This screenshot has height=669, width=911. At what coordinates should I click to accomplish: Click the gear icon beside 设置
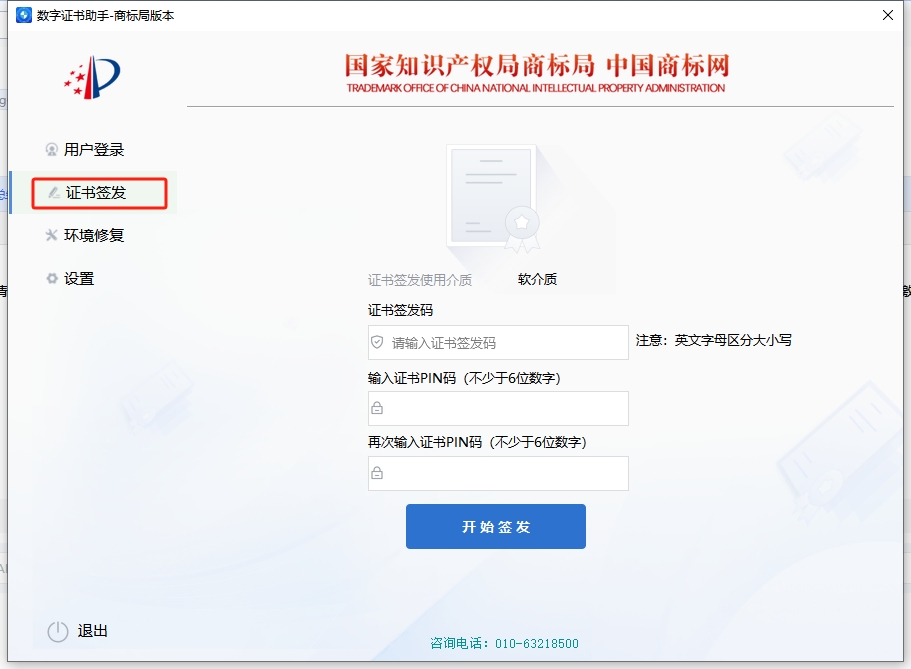[52, 279]
